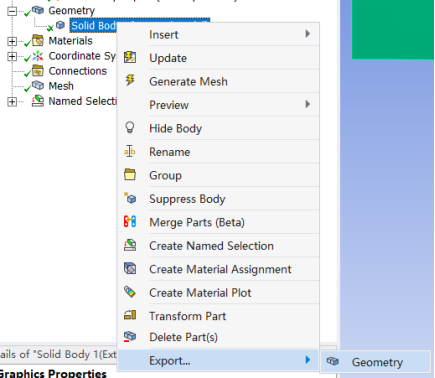Click the Geometry tree node icon
Image resolution: width=435 pixels, height=378 pixels.
point(38,10)
